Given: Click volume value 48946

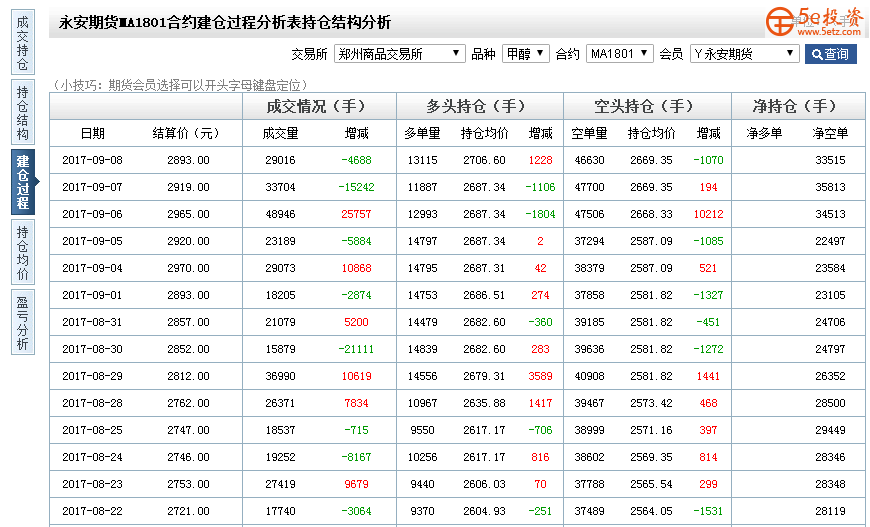Looking at the screenshot, I should (280, 214).
